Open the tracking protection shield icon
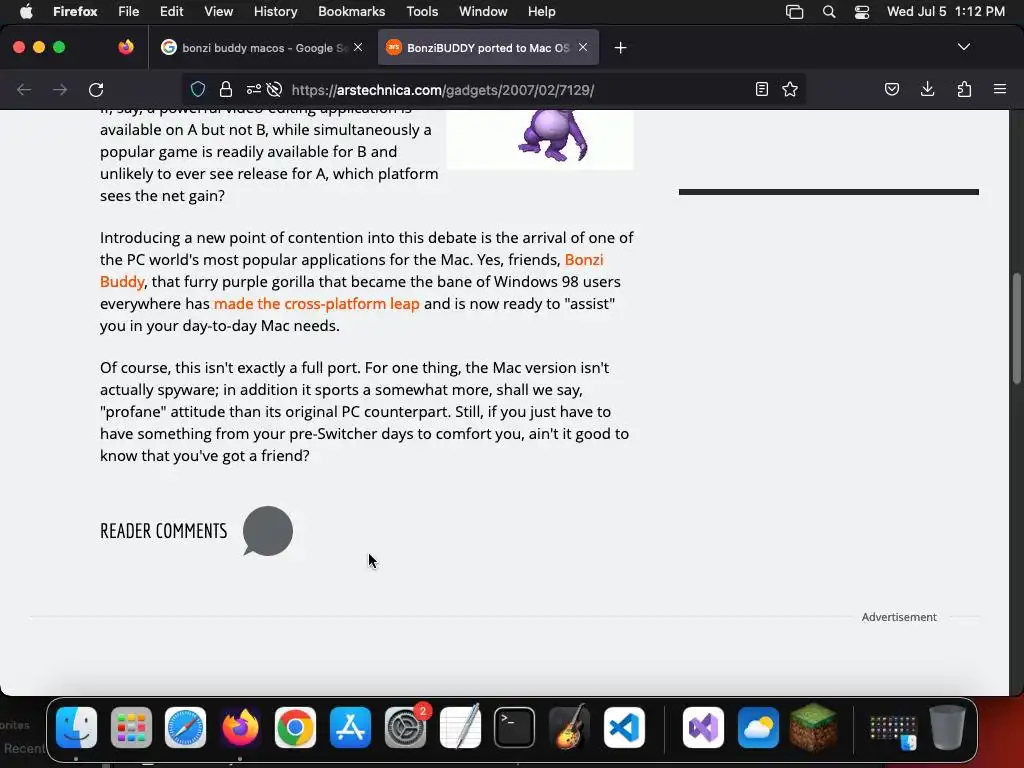 pos(198,89)
